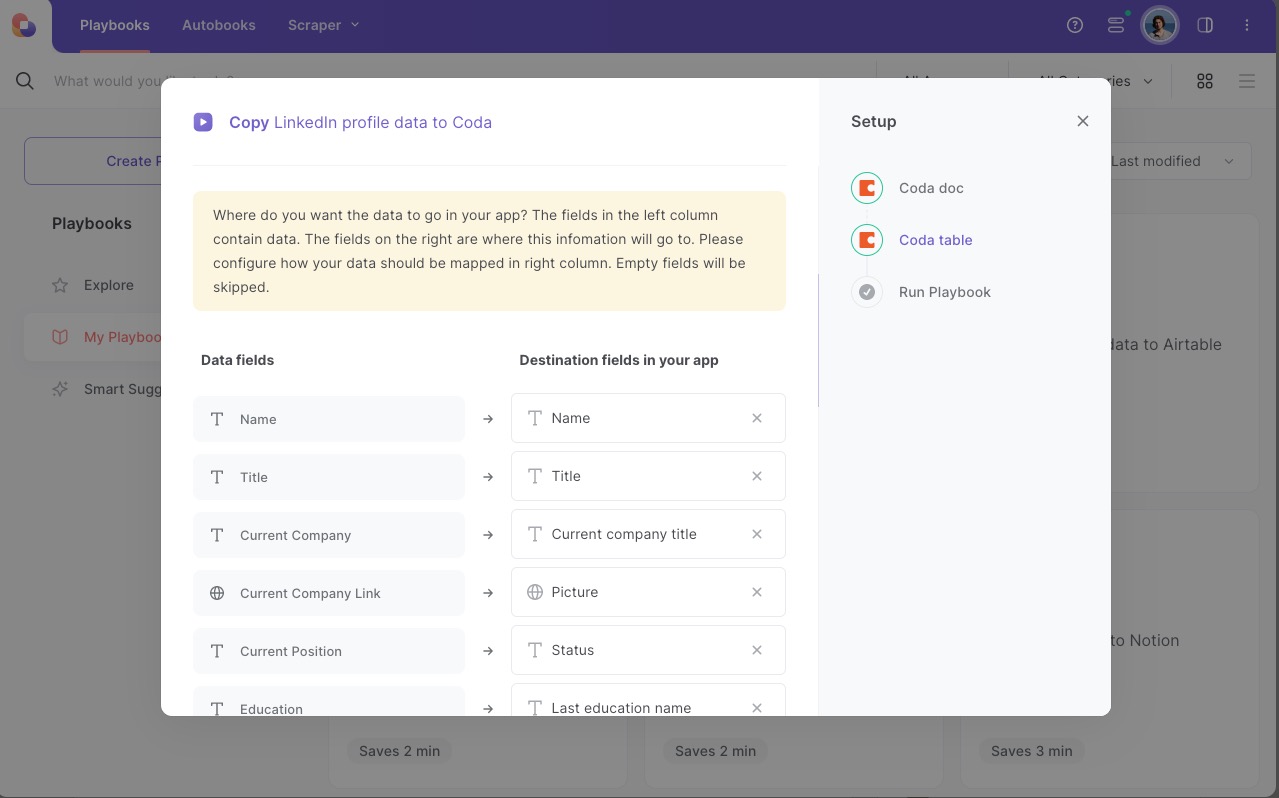Click the Bardeen logo in top bar
The height and width of the screenshot is (798, 1279).
point(24,25)
